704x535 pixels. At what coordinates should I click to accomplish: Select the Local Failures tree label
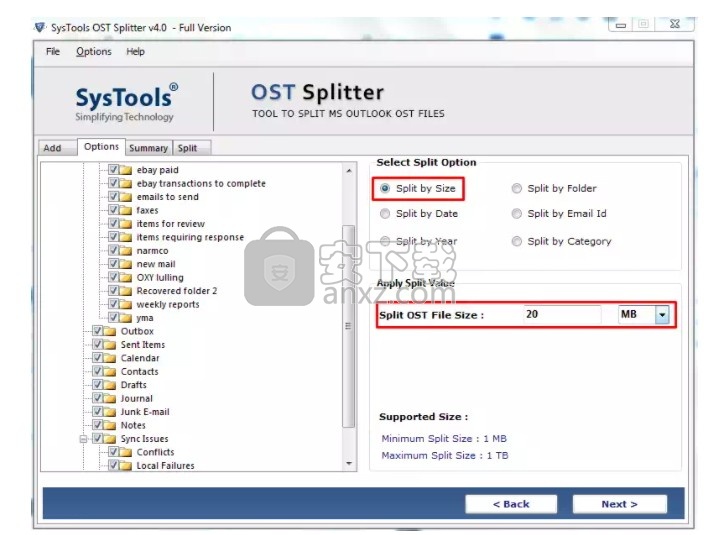(165, 466)
